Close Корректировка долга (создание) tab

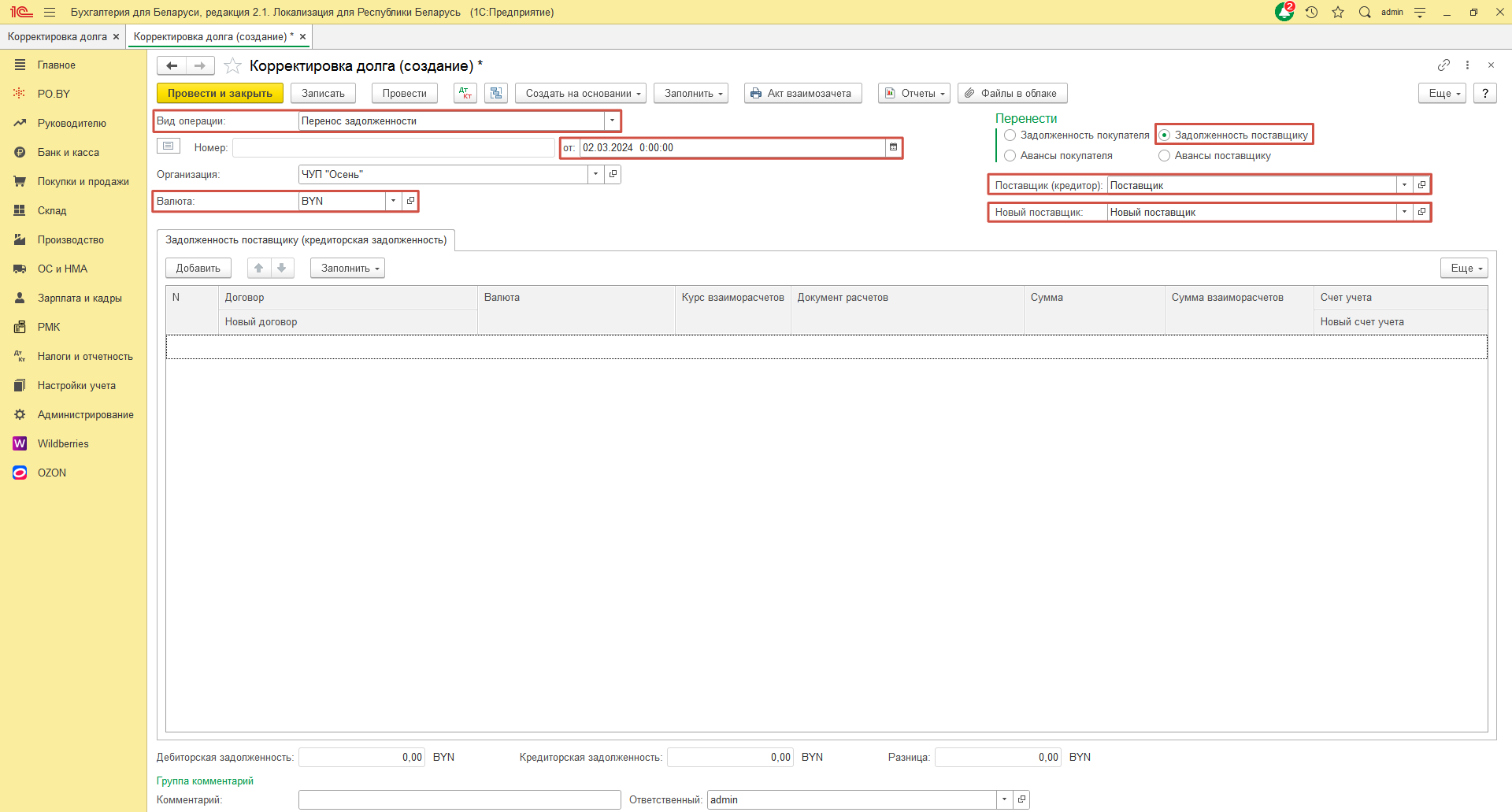(302, 36)
